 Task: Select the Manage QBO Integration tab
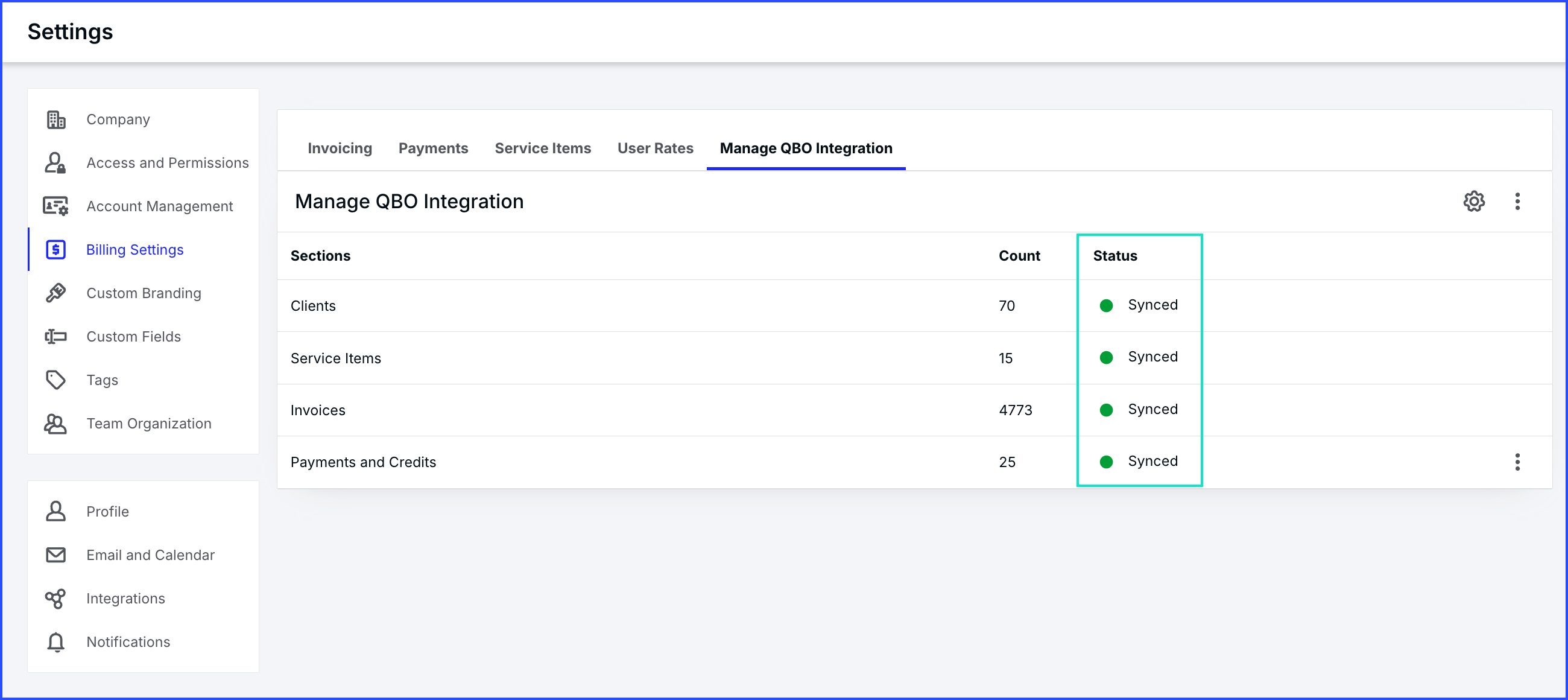click(806, 148)
